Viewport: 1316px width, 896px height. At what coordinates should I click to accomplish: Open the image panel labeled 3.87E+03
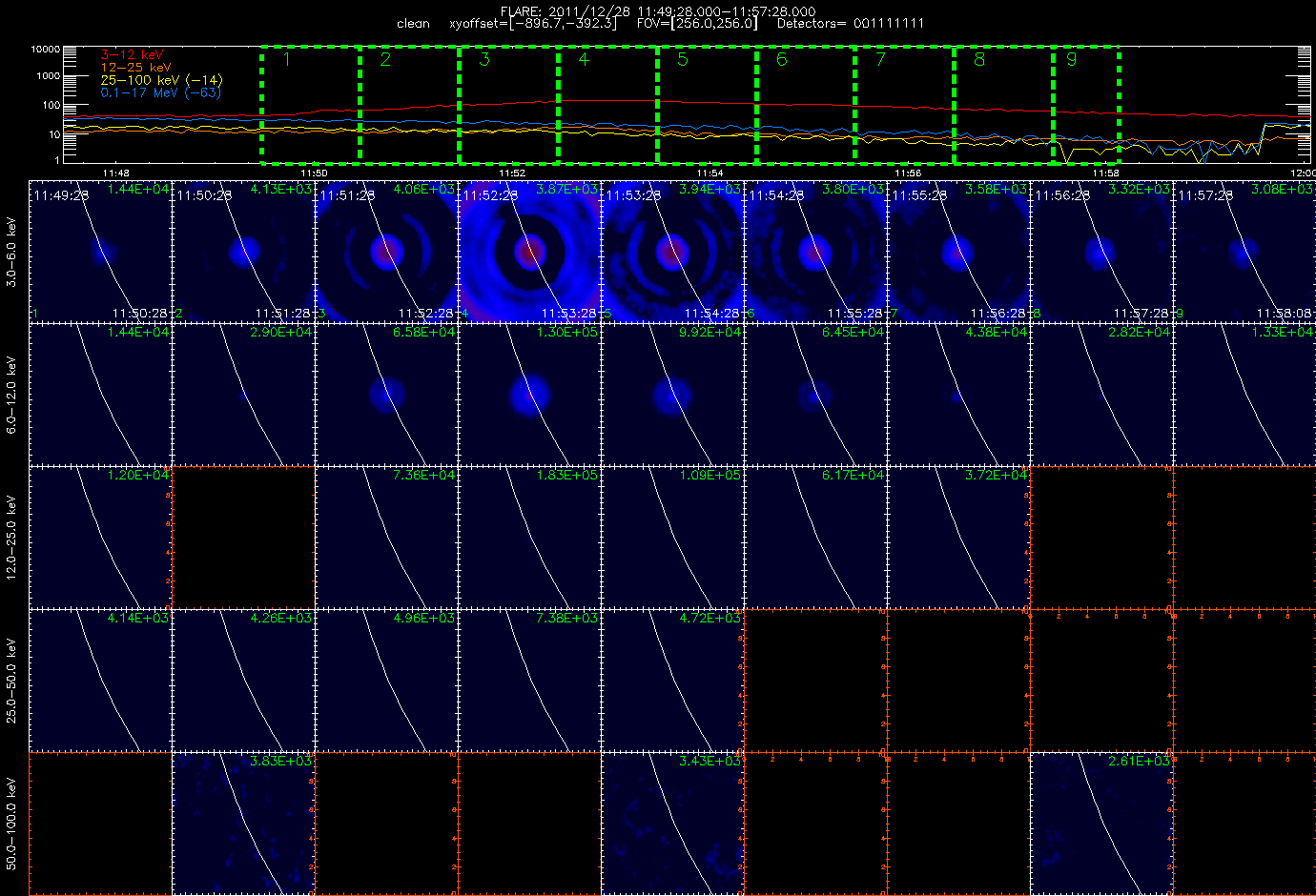tap(529, 252)
